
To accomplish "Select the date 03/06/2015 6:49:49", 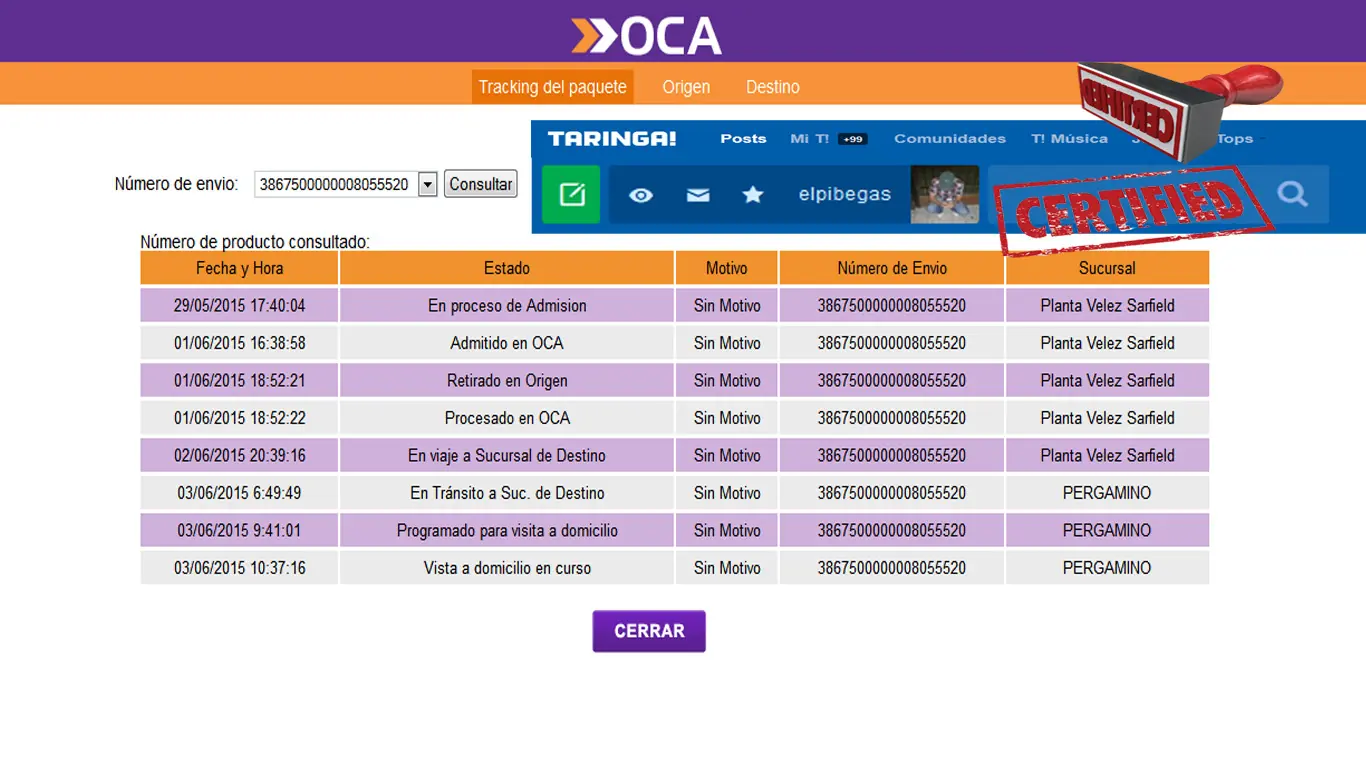I will [x=239, y=493].
